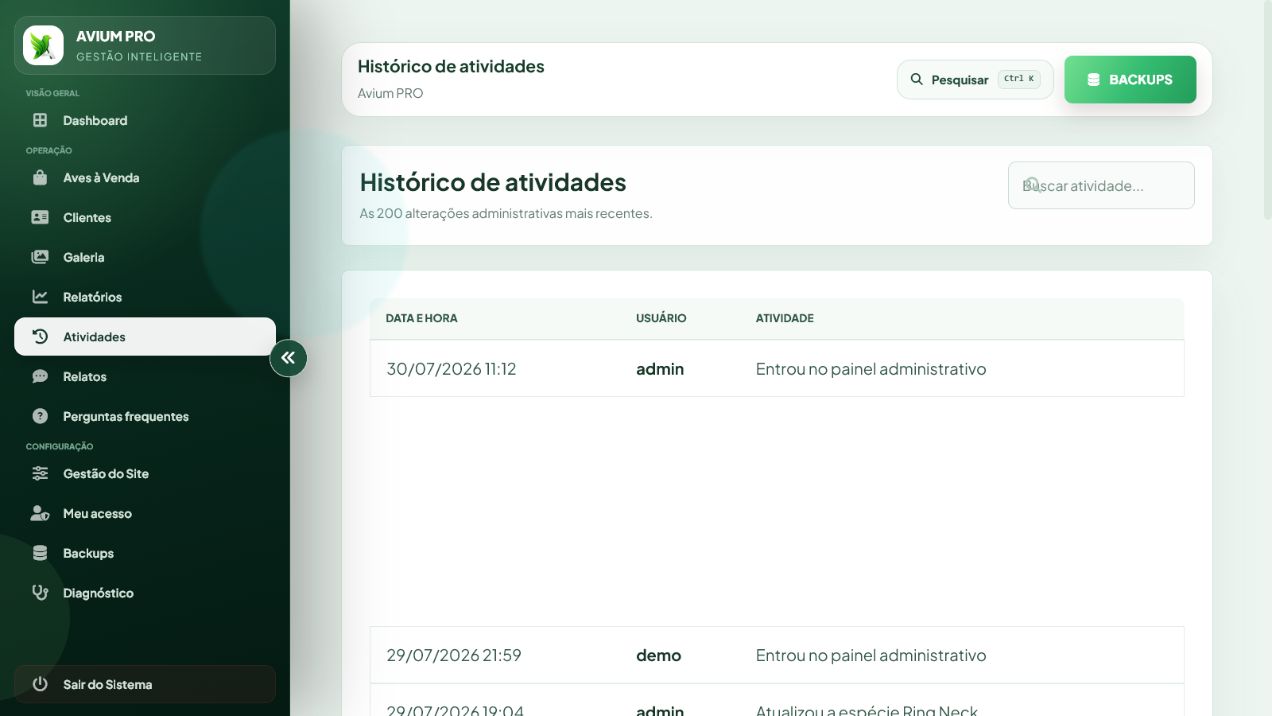Click the page scrollbar on the right
The image size is (1272, 716).
point(1268,110)
